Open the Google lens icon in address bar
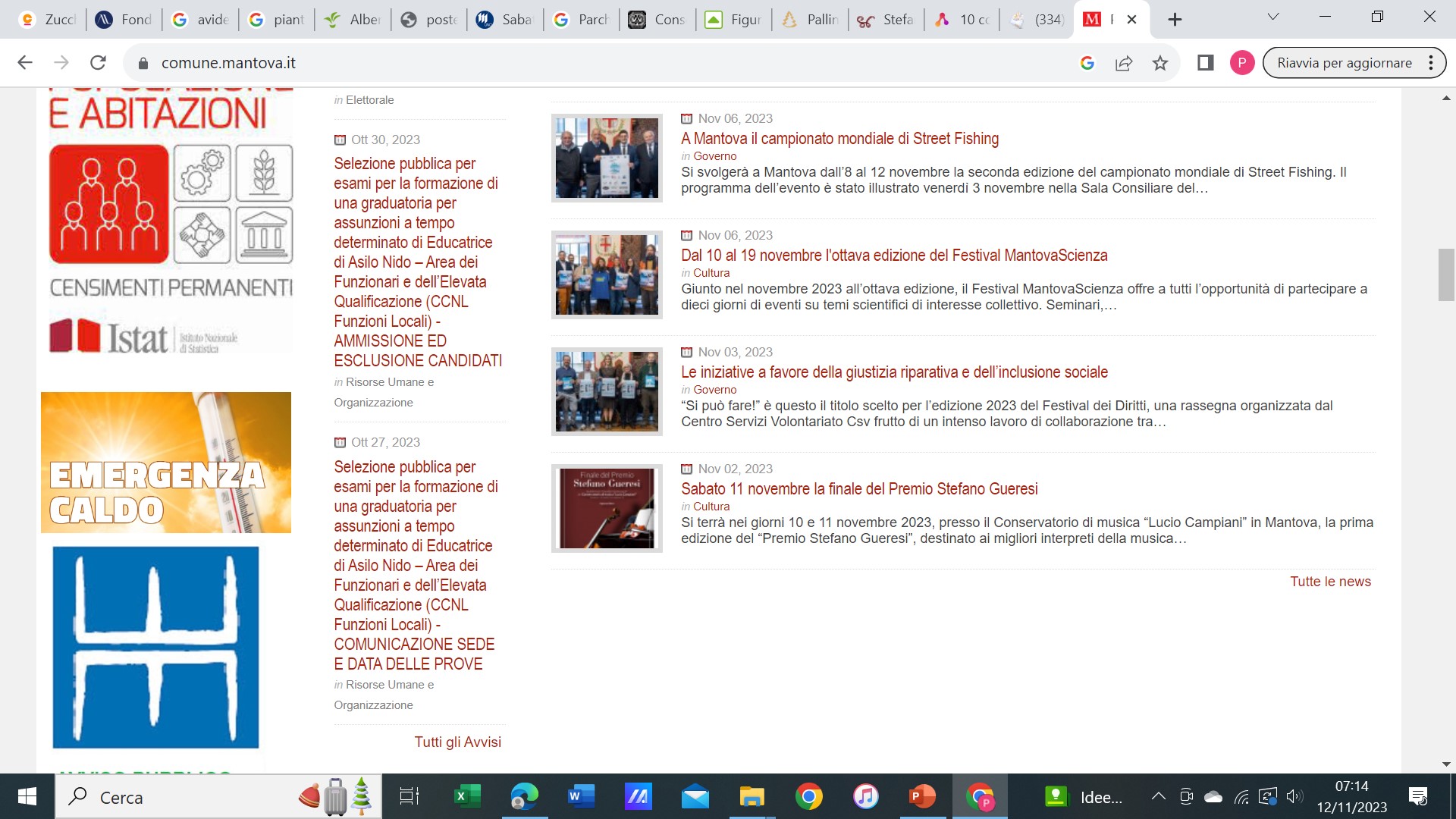The width and height of the screenshot is (1456, 819). pyautogui.click(x=1087, y=63)
